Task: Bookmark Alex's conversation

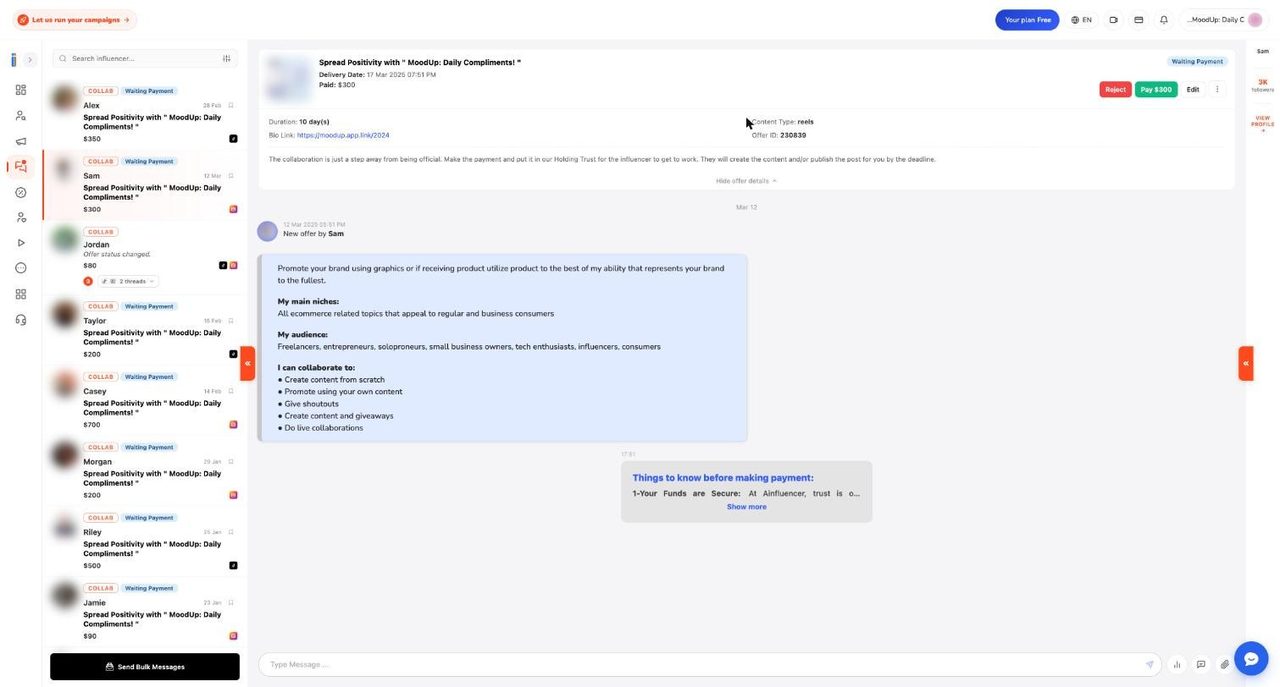Action: click(x=231, y=105)
